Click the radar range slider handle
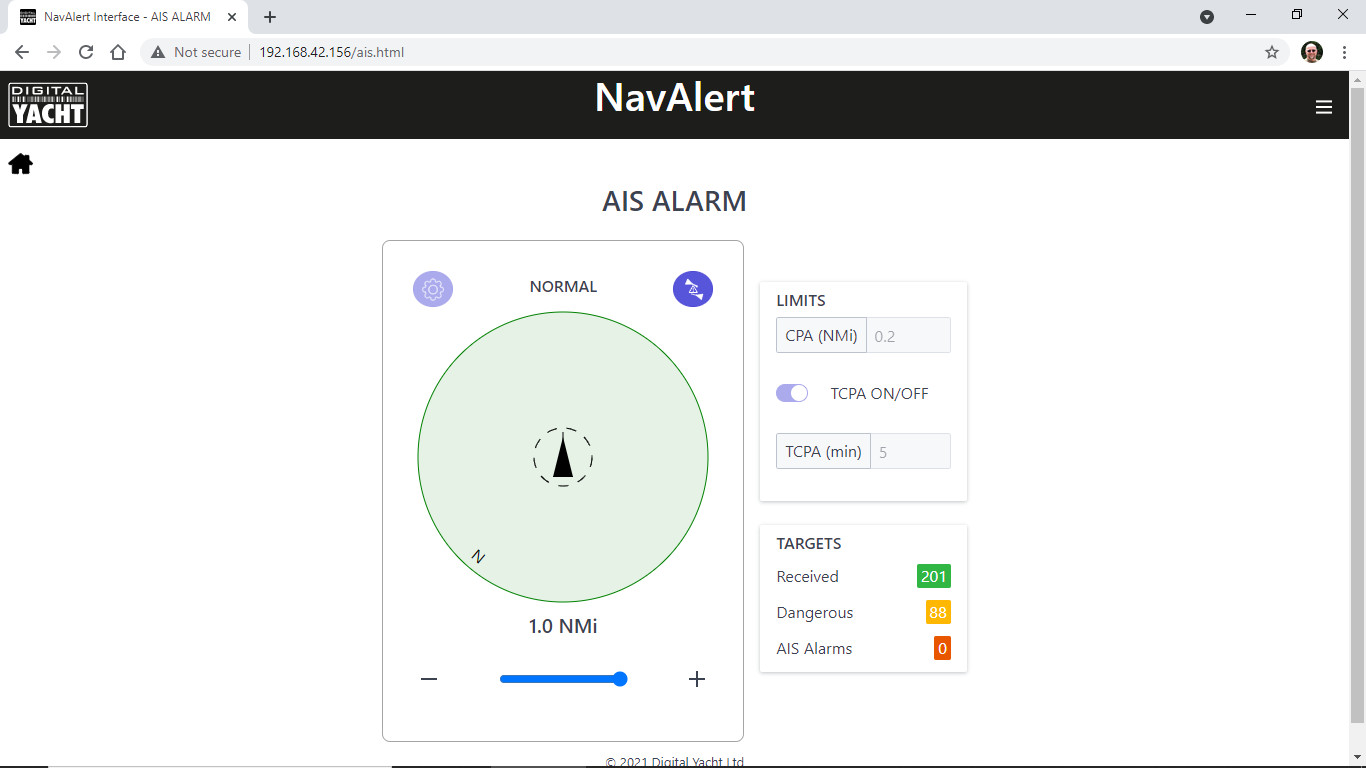Viewport: 1366px width, 768px height. click(620, 679)
